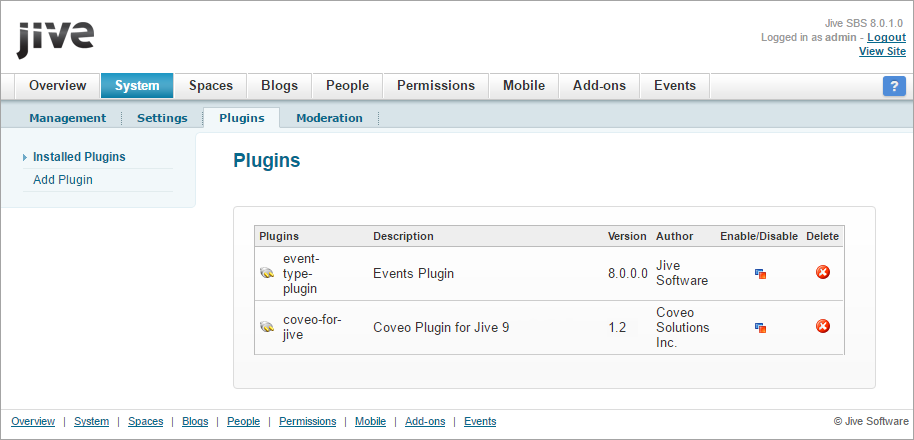Image resolution: width=914 pixels, height=440 pixels.
Task: Click the Plugins column header in table
Action: point(279,237)
